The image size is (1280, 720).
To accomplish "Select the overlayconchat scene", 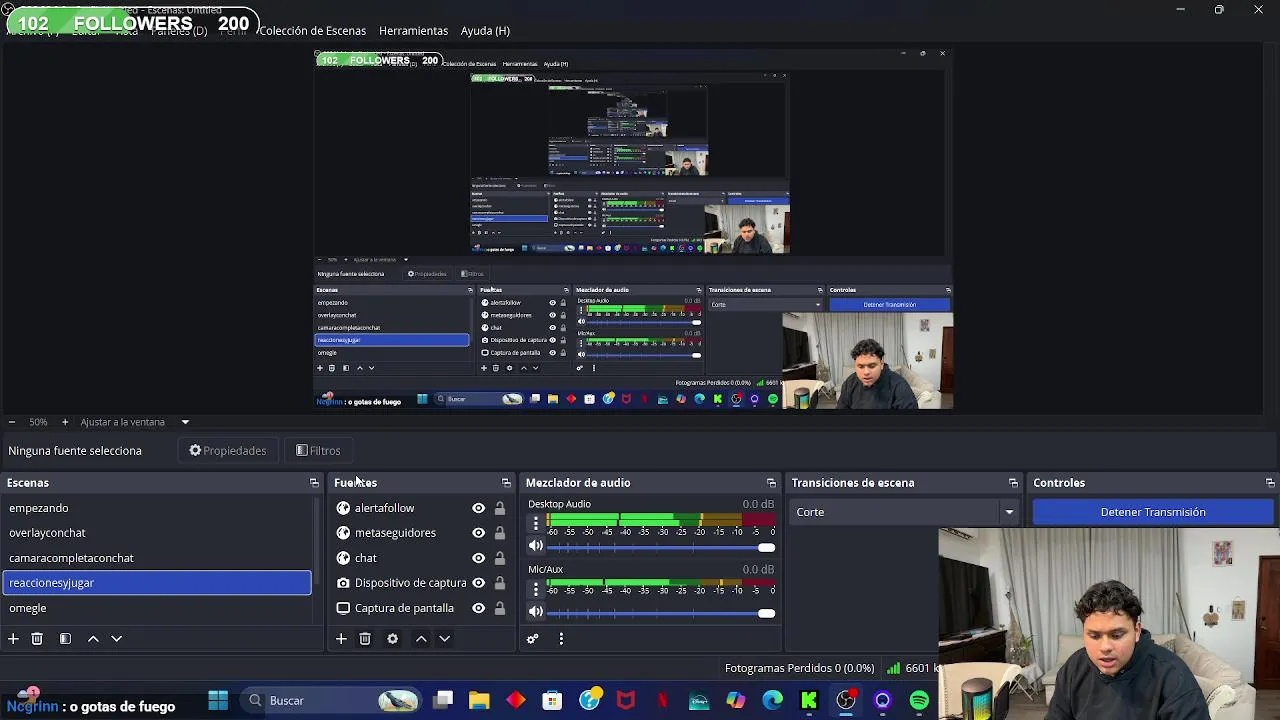I will [x=158, y=533].
